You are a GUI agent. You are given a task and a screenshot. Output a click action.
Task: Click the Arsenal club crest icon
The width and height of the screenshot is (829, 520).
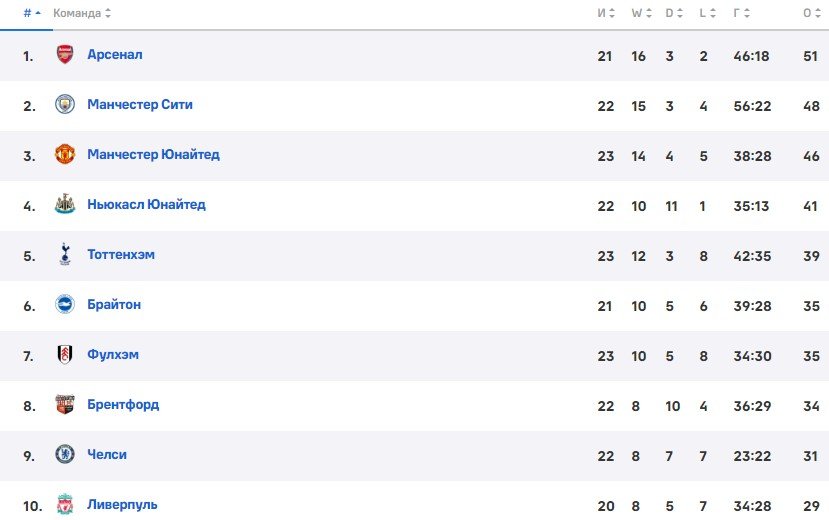(x=65, y=55)
